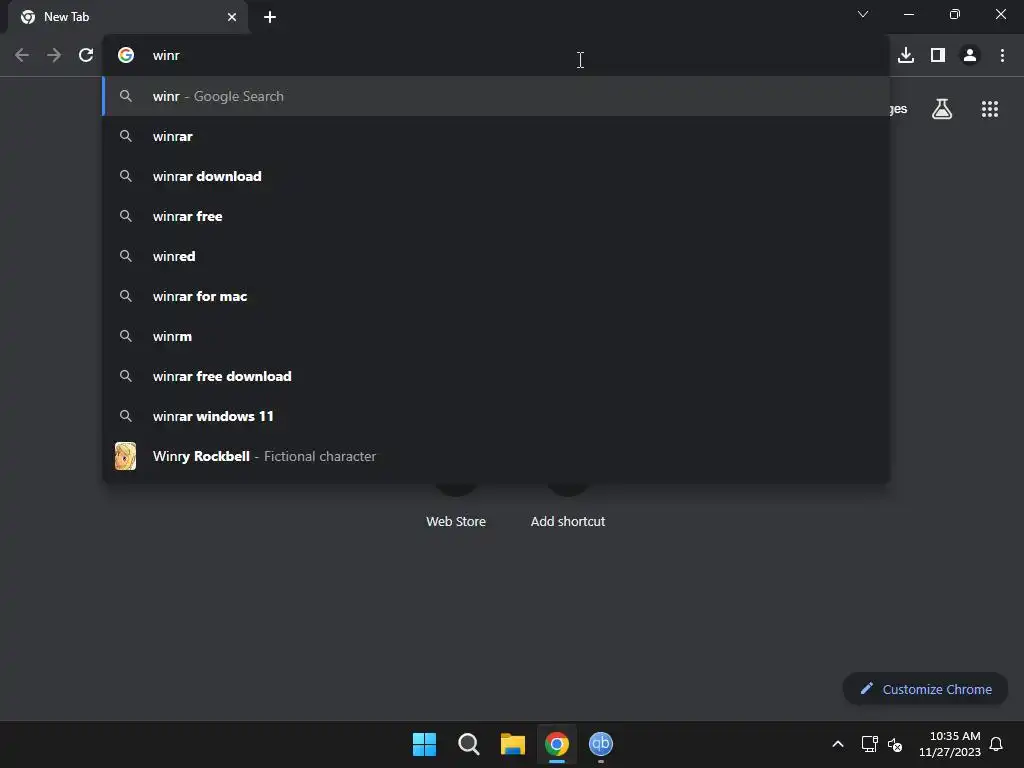Screen dimensions: 1024x768
Task: Choose 'winr - Google Search' suggestion
Action: pyautogui.click(x=496, y=96)
